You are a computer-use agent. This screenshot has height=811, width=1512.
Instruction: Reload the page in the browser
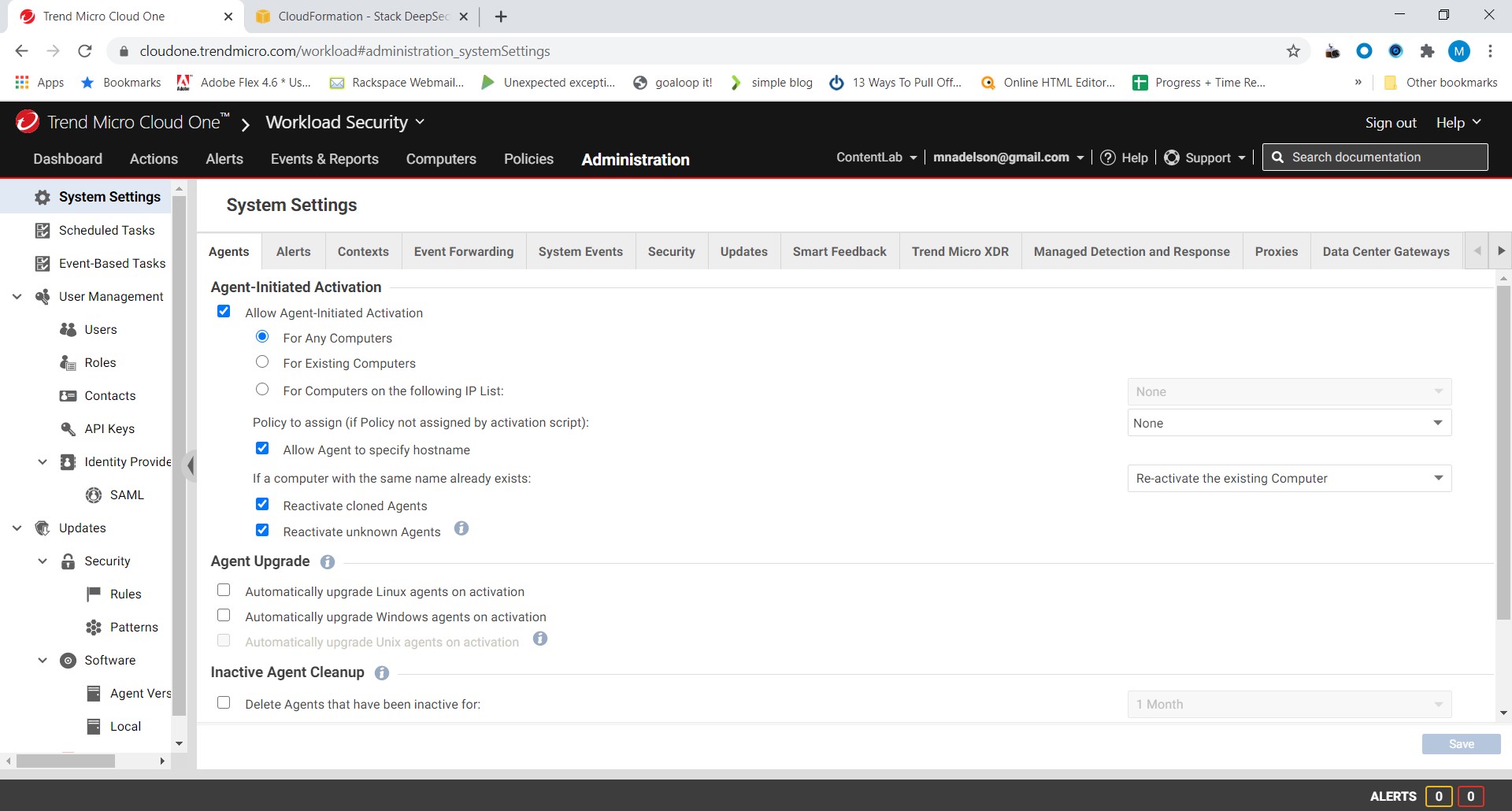pyautogui.click(x=85, y=51)
